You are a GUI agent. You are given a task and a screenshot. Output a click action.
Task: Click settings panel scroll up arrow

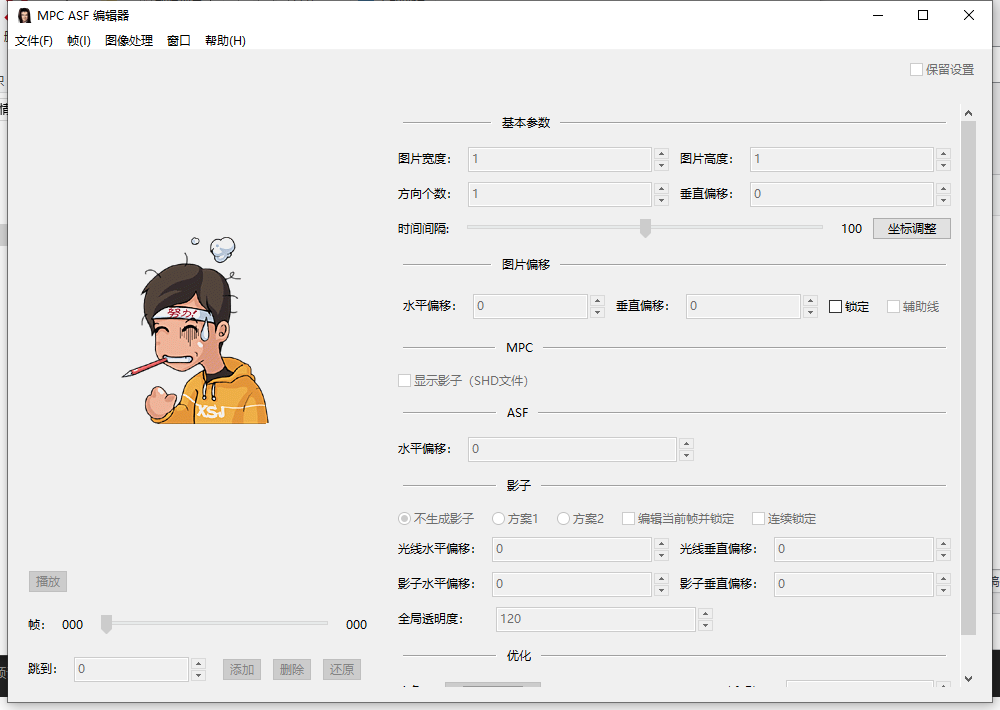pos(968,113)
